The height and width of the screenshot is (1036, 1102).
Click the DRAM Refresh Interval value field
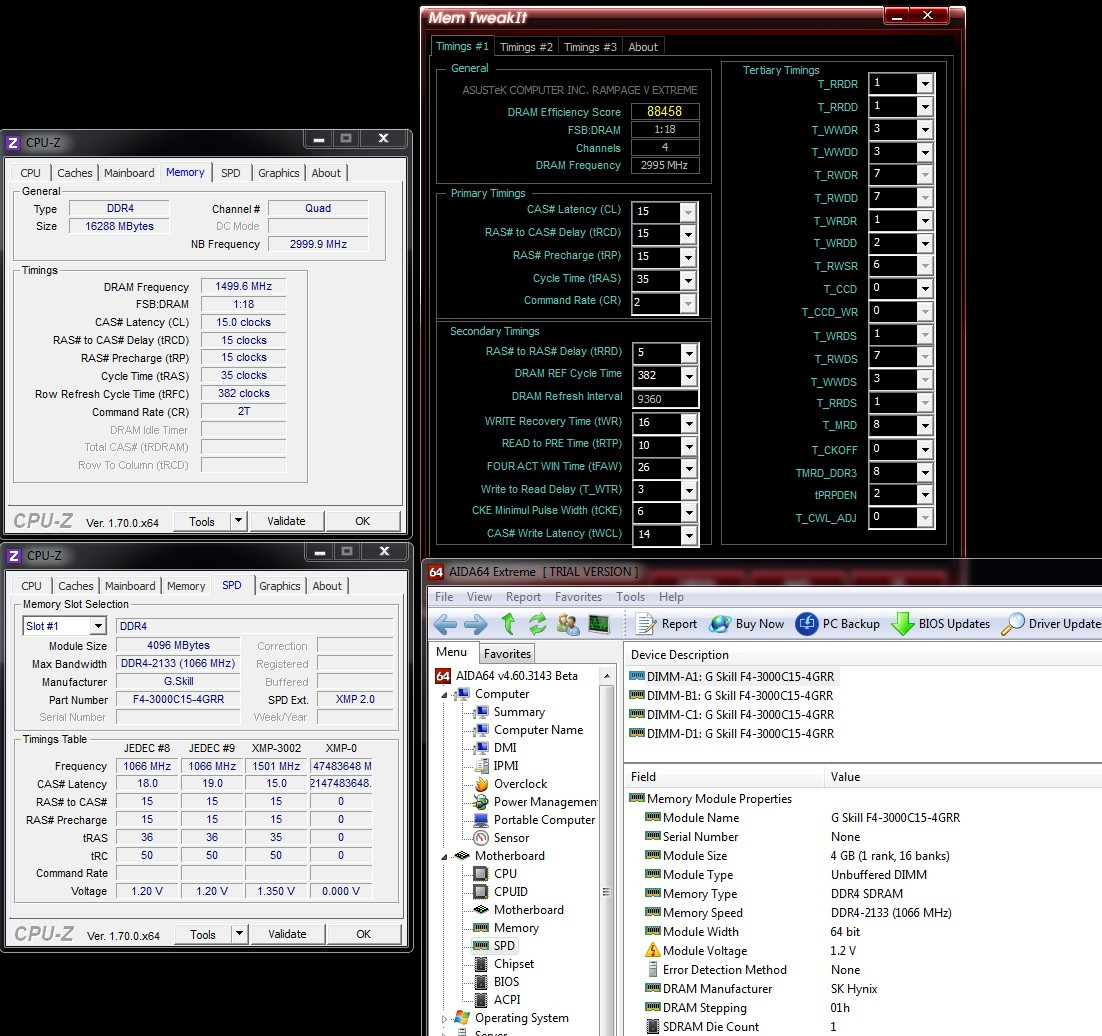666,397
